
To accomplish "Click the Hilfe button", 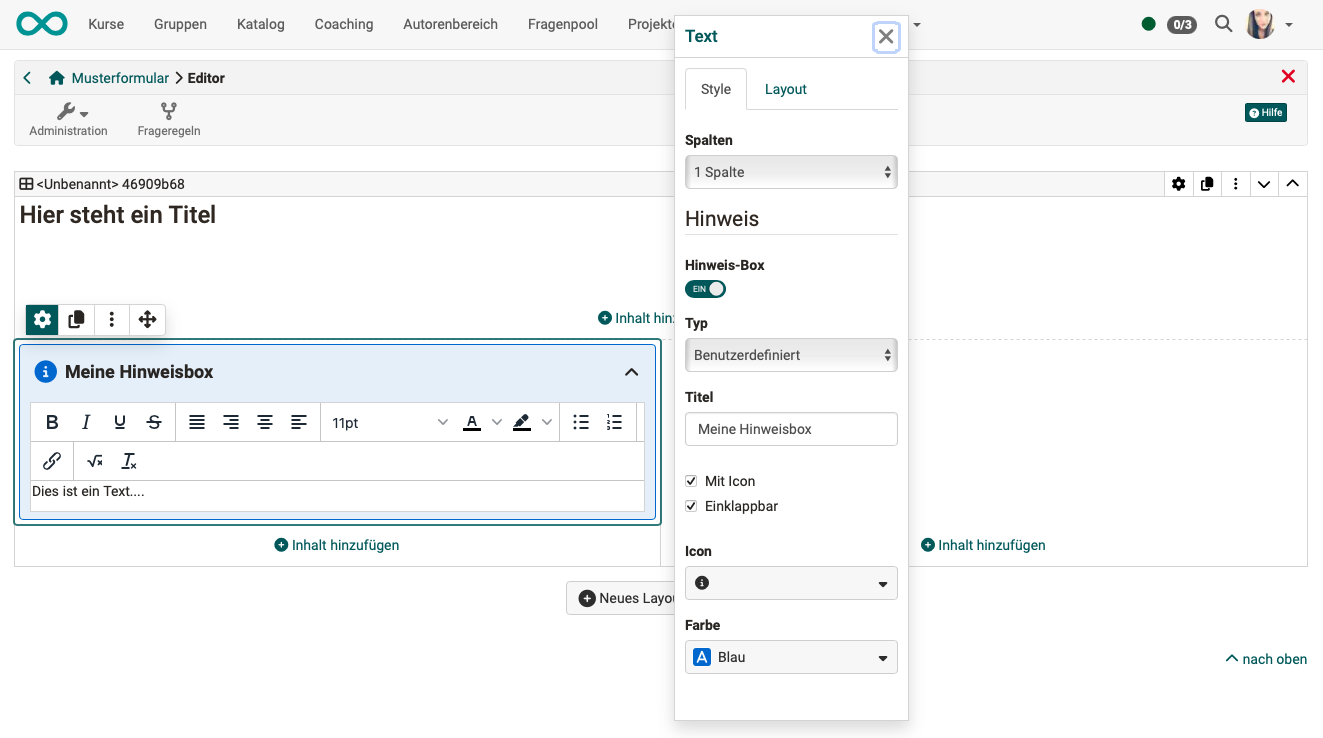I will [x=1265, y=113].
